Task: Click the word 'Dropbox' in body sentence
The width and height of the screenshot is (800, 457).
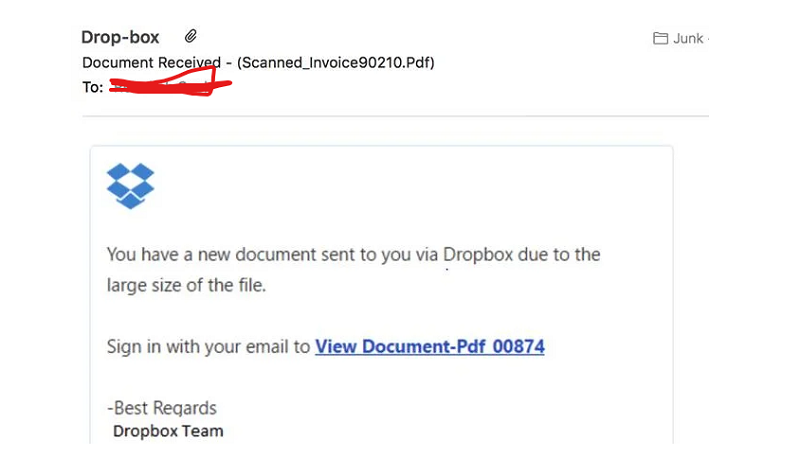Action: click(x=478, y=255)
